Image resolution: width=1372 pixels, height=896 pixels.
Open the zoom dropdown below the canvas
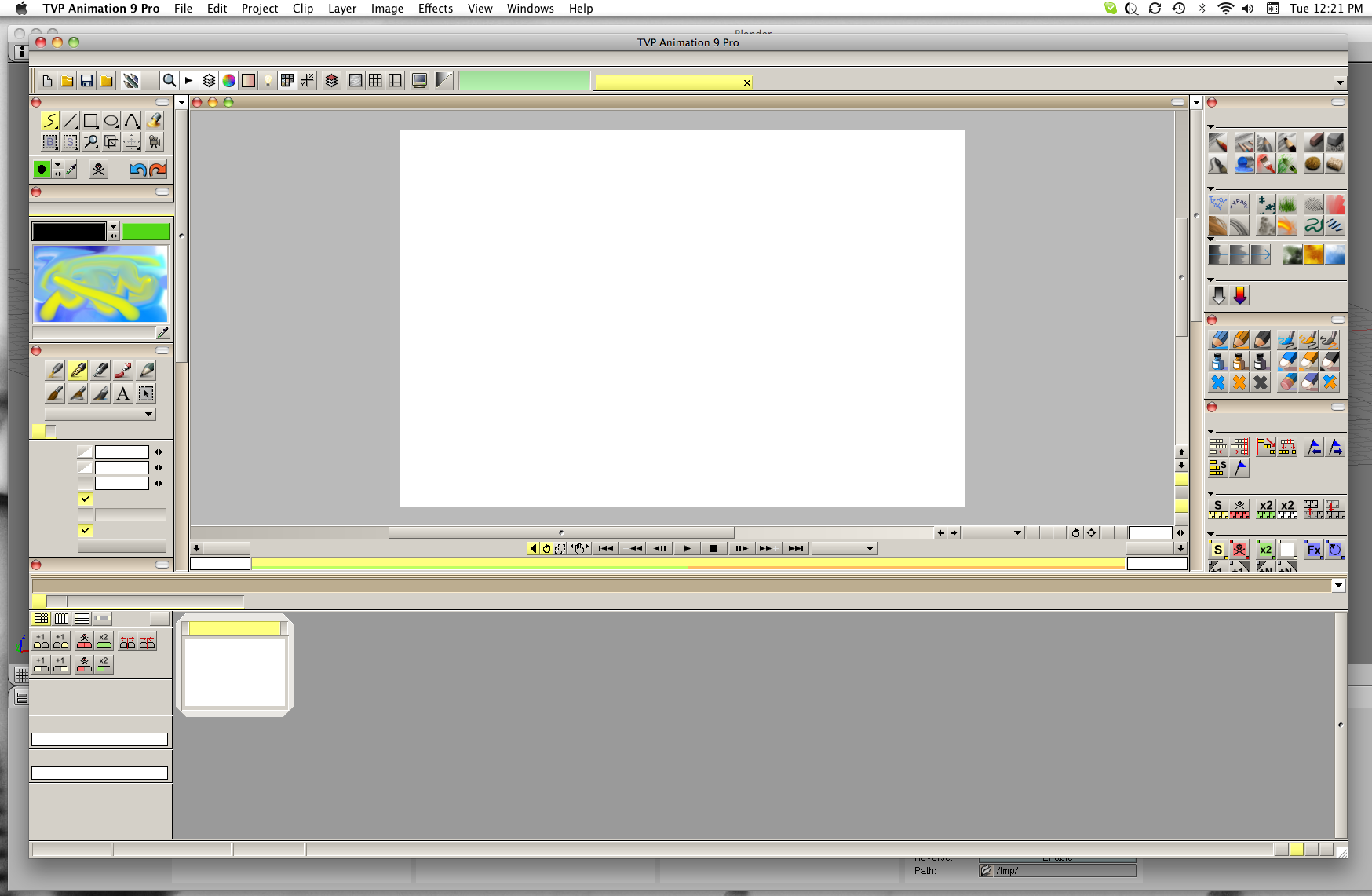click(993, 532)
